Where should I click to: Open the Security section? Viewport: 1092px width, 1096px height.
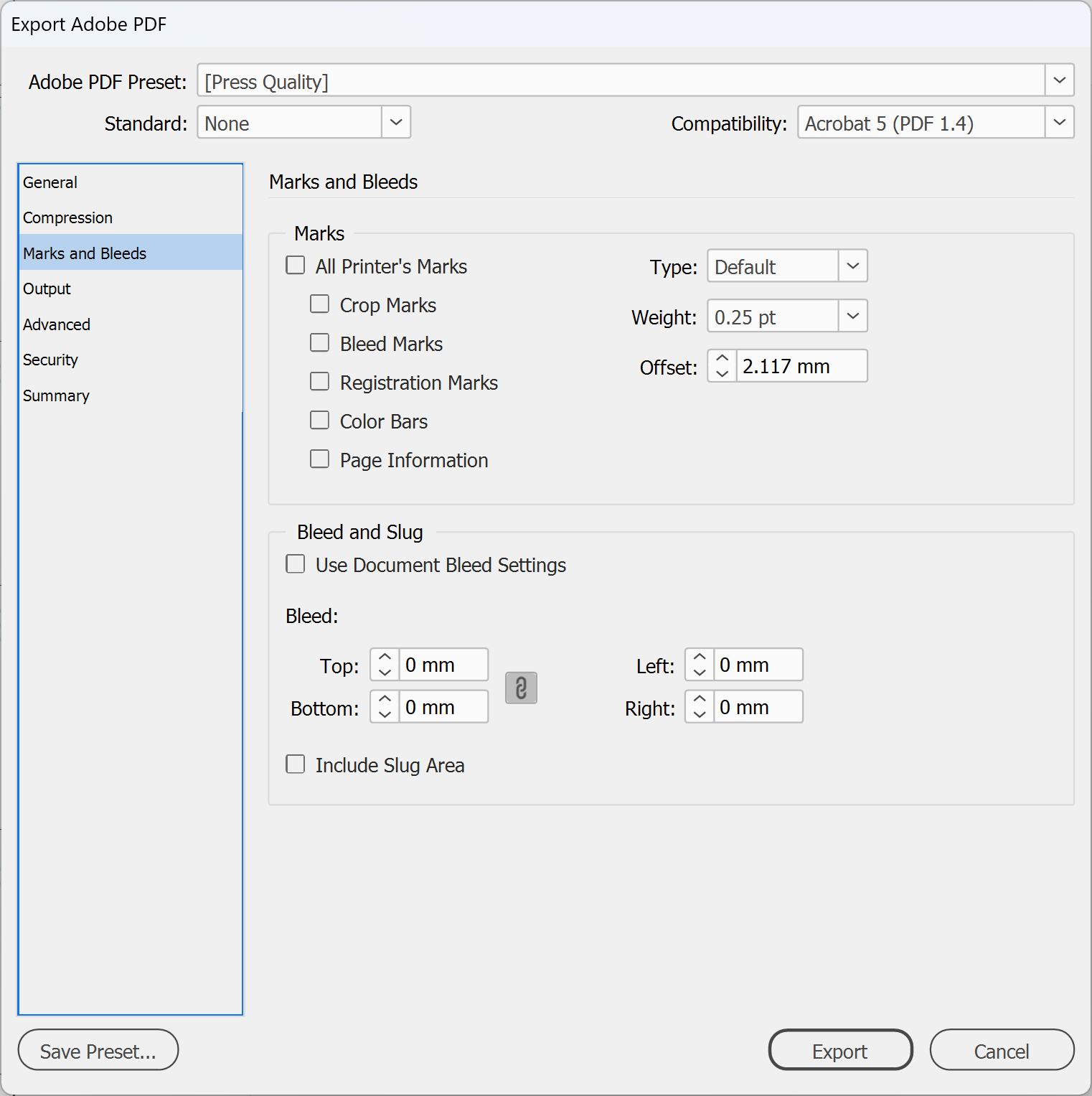click(131, 360)
